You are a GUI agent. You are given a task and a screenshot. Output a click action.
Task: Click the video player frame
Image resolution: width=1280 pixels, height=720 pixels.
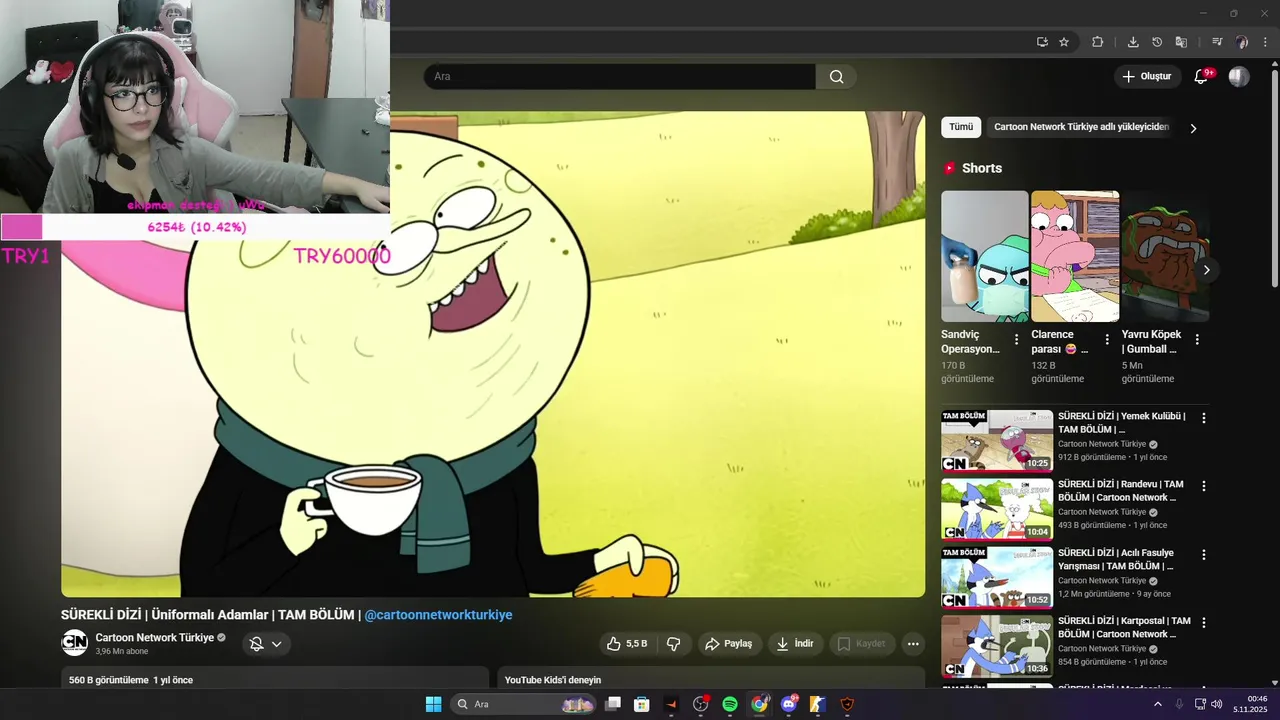[x=493, y=354]
